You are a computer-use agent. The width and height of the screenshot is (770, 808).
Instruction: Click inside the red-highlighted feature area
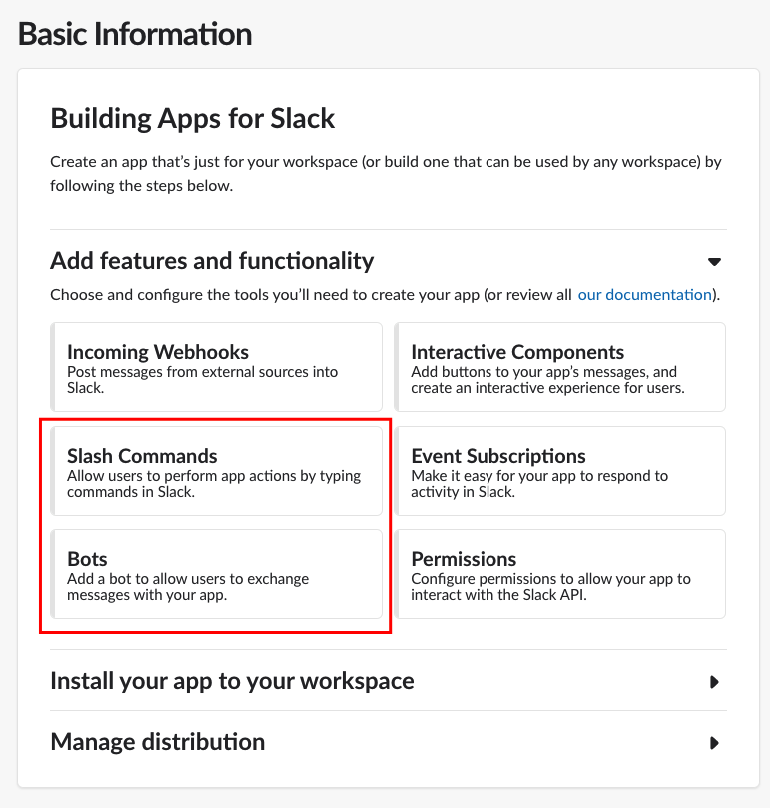pyautogui.click(x=216, y=525)
